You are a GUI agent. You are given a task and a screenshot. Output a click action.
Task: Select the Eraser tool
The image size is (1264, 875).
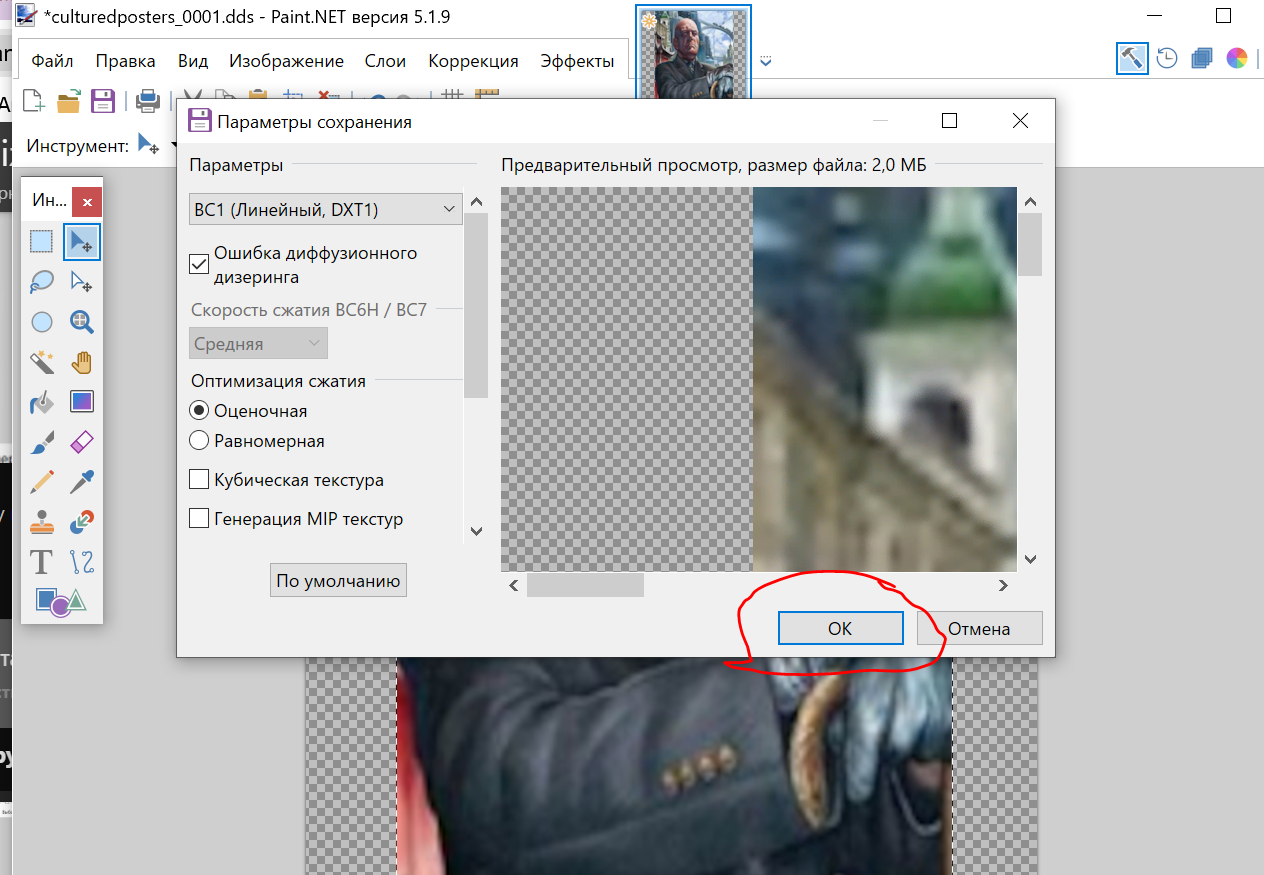[82, 442]
